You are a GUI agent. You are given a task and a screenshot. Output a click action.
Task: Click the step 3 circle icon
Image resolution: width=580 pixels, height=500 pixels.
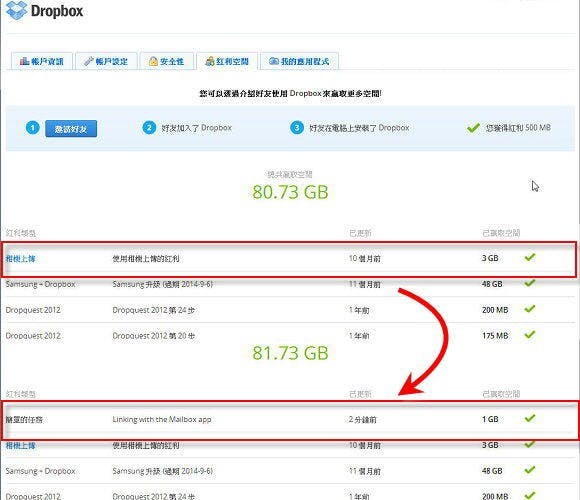pos(297,128)
